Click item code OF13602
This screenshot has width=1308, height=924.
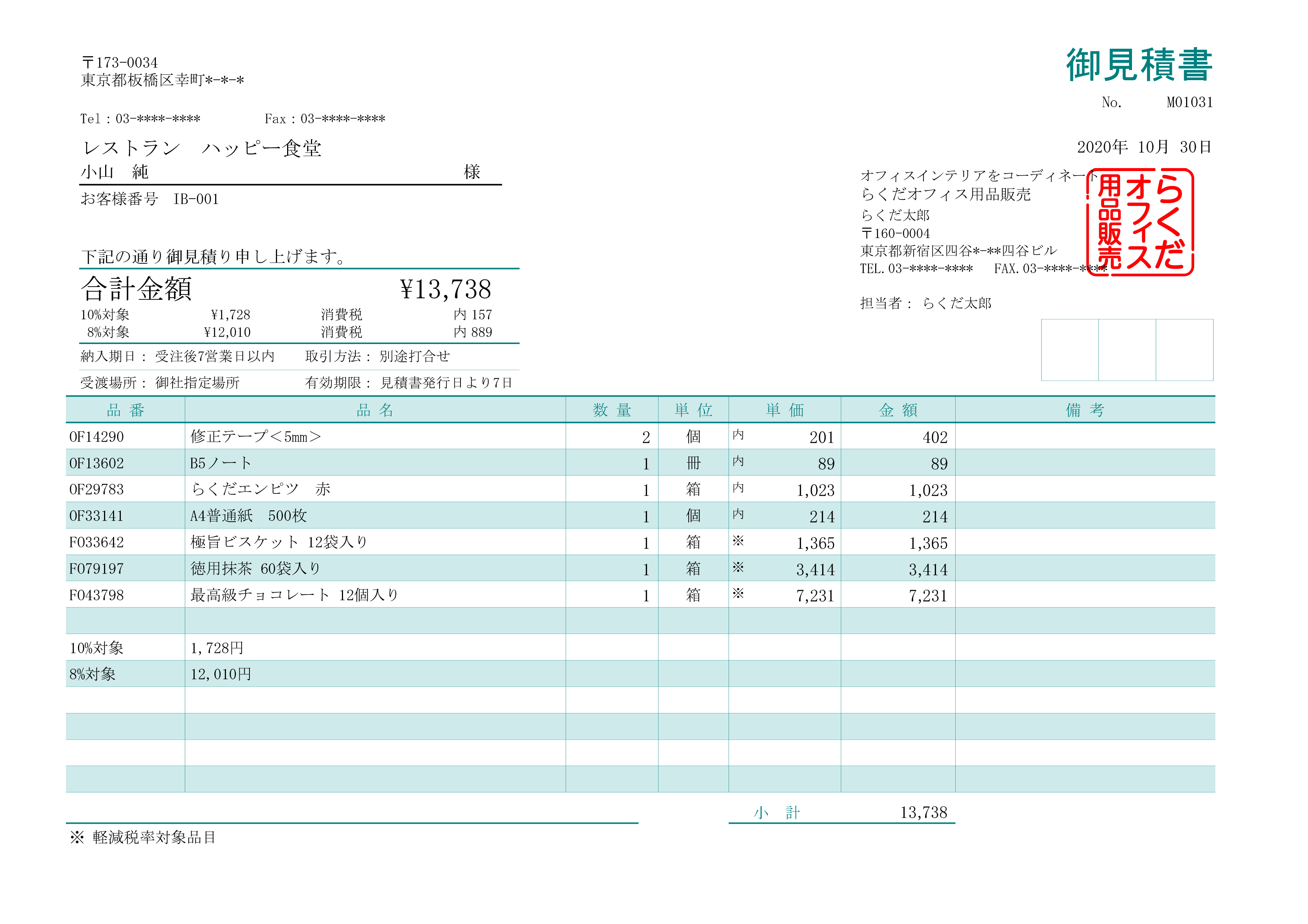pos(96,463)
